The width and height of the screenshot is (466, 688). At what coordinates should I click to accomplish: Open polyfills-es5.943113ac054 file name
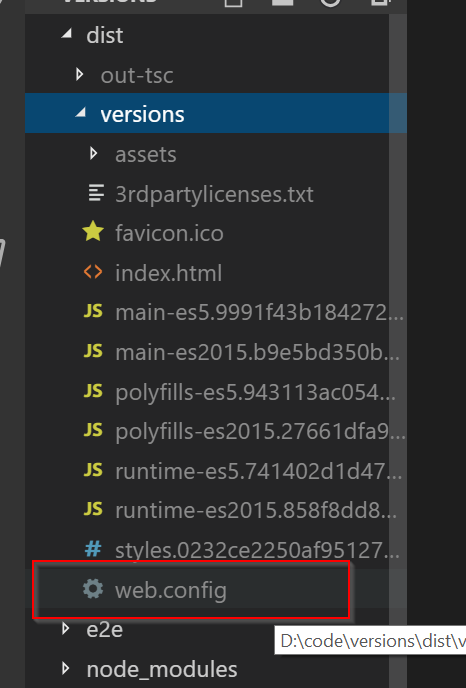(255, 393)
